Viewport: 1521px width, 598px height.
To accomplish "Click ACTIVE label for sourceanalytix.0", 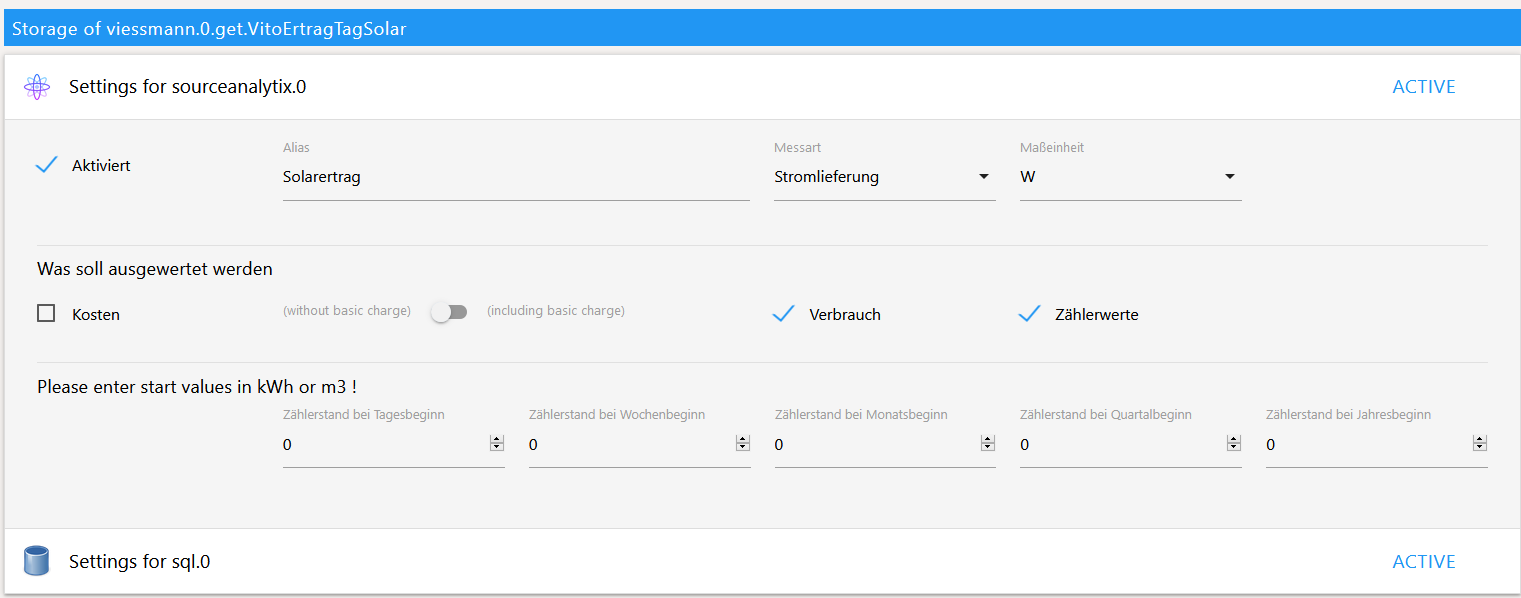I will (x=1424, y=87).
